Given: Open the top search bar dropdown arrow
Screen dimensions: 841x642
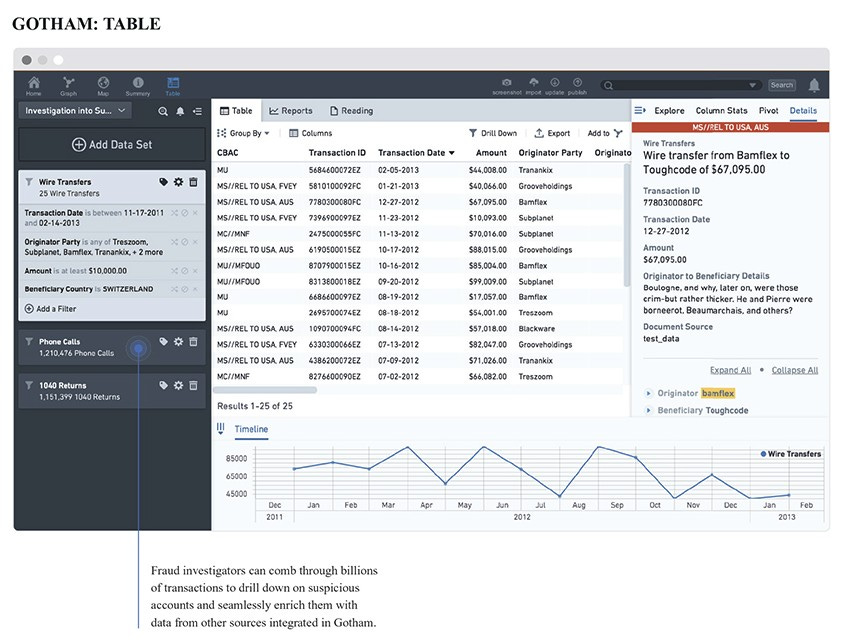Looking at the screenshot, I should click(753, 85).
